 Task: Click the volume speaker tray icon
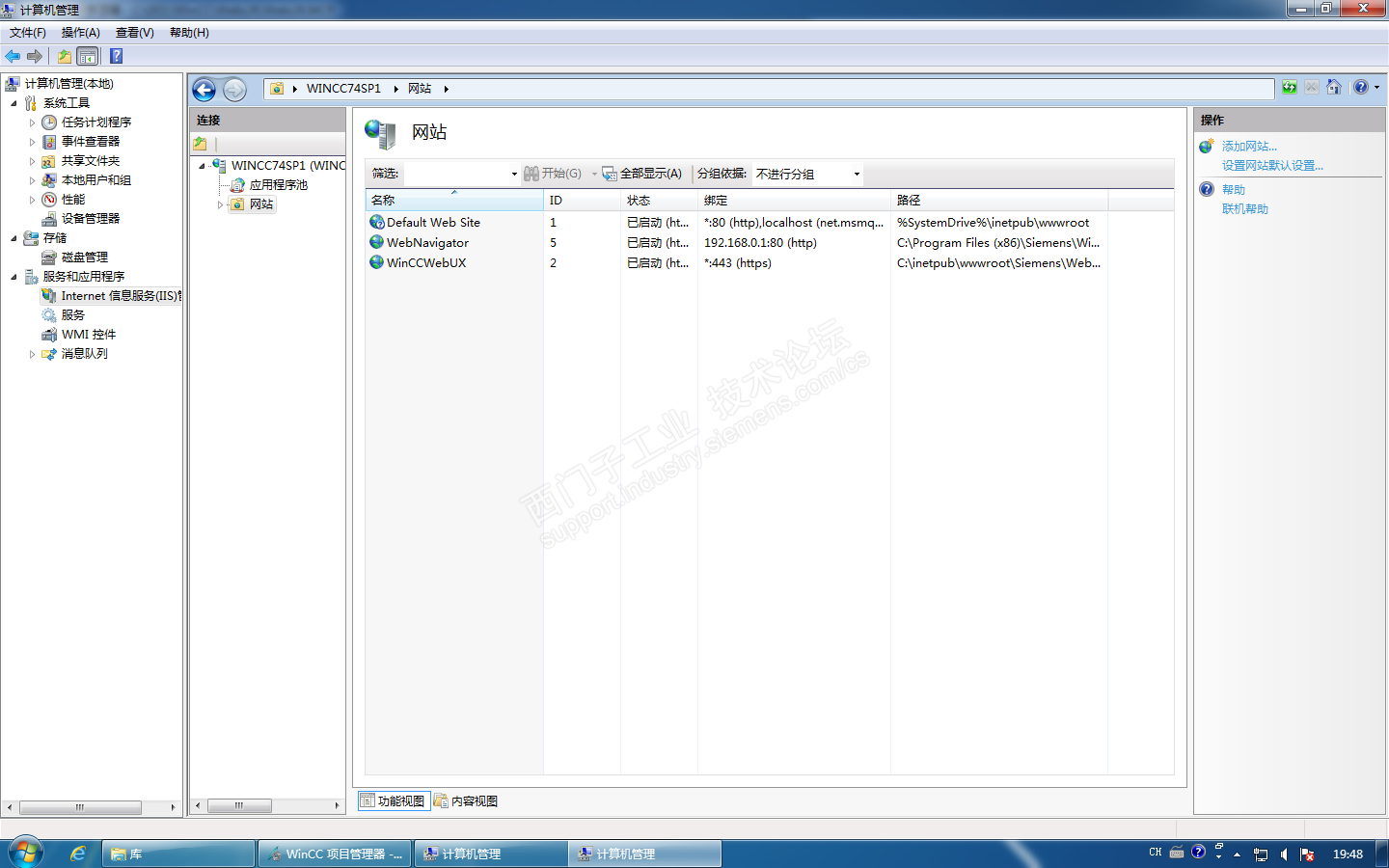coord(1284,854)
